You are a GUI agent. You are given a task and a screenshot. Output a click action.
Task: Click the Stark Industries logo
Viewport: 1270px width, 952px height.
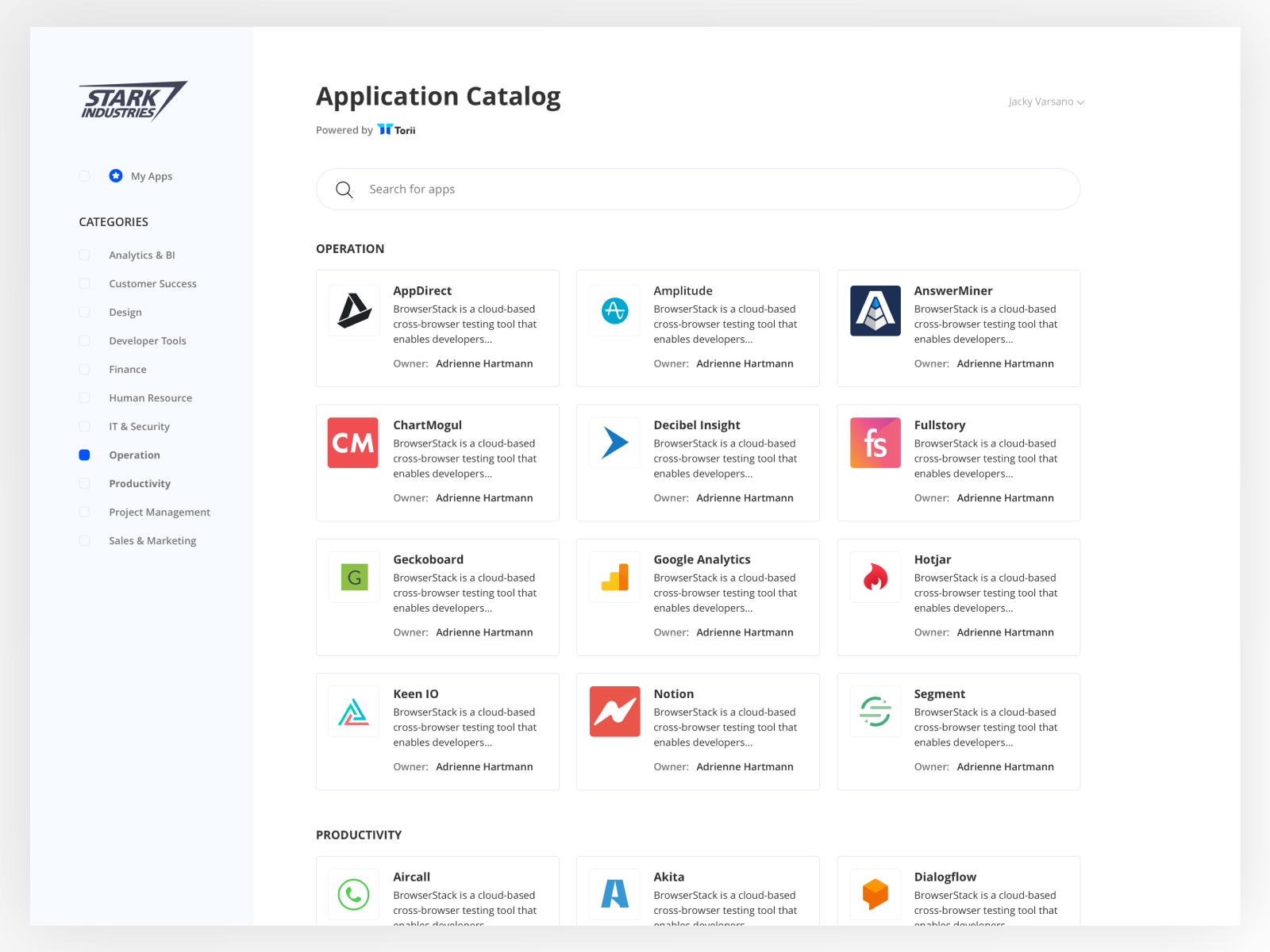(133, 102)
